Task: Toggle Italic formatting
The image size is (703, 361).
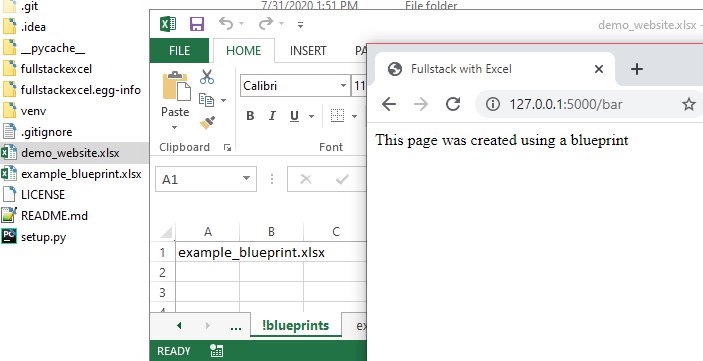Action: (272, 116)
